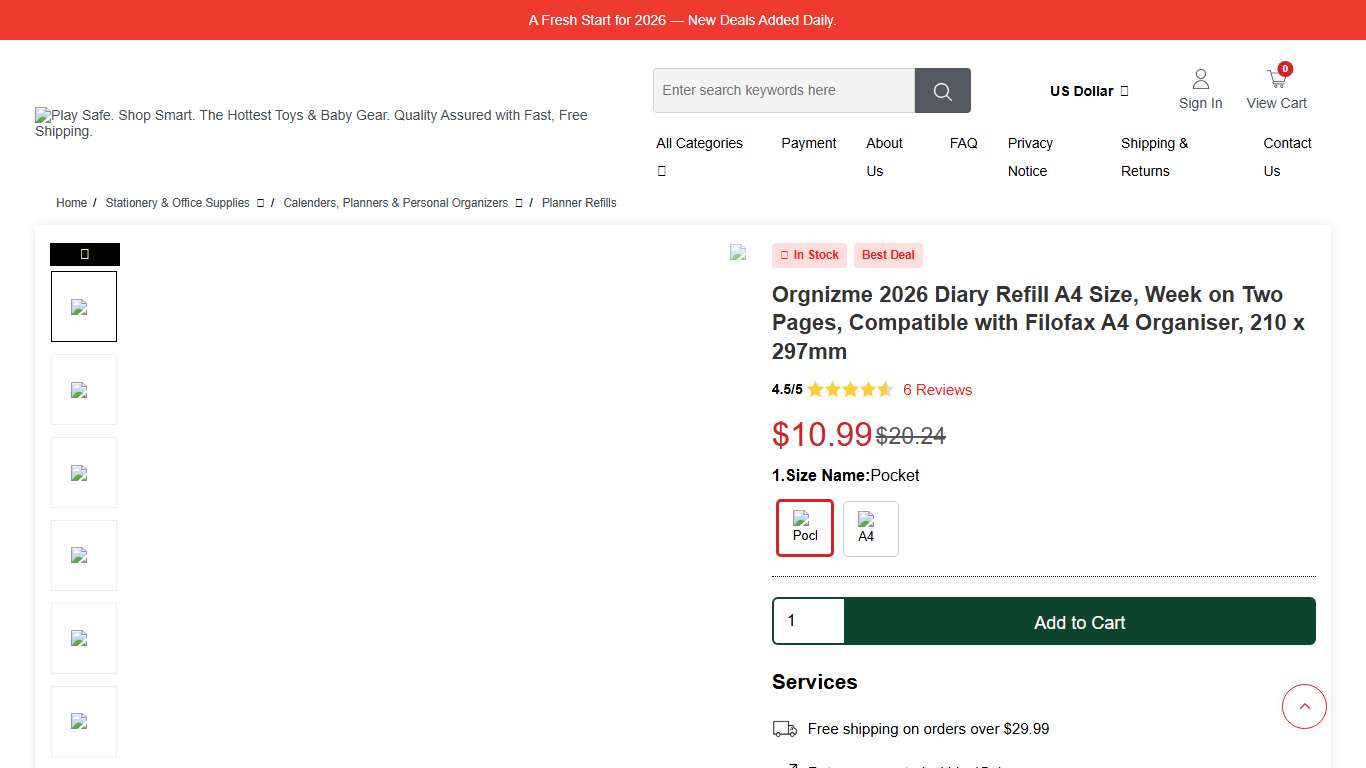Open the breadcrumb expander after Stationery & Office Supplies

(x=262, y=203)
